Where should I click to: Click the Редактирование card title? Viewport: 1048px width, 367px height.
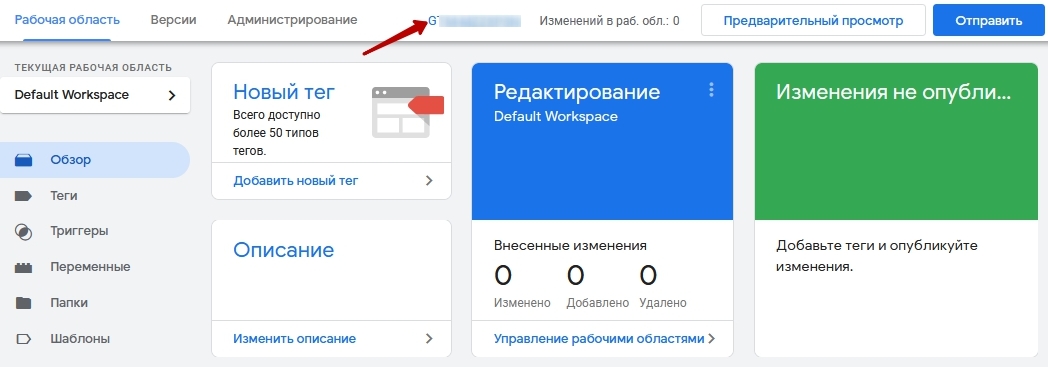coord(577,92)
